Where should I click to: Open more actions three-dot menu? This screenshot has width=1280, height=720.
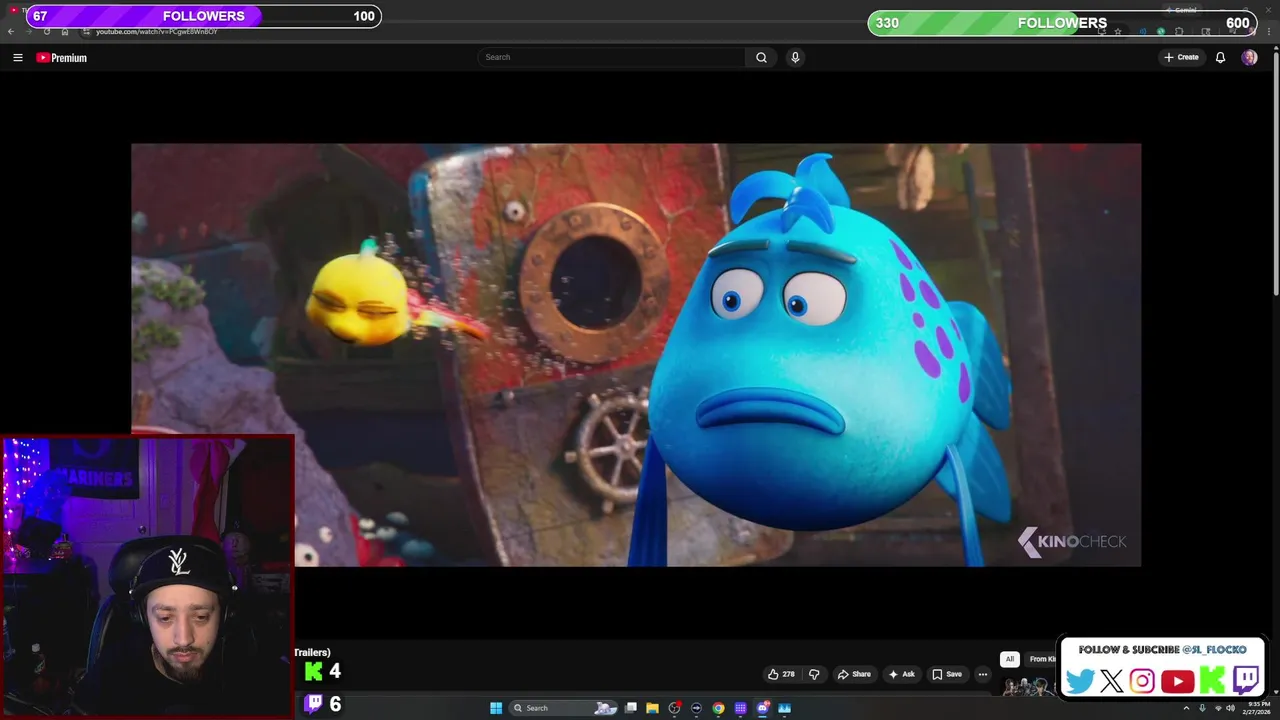[983, 674]
